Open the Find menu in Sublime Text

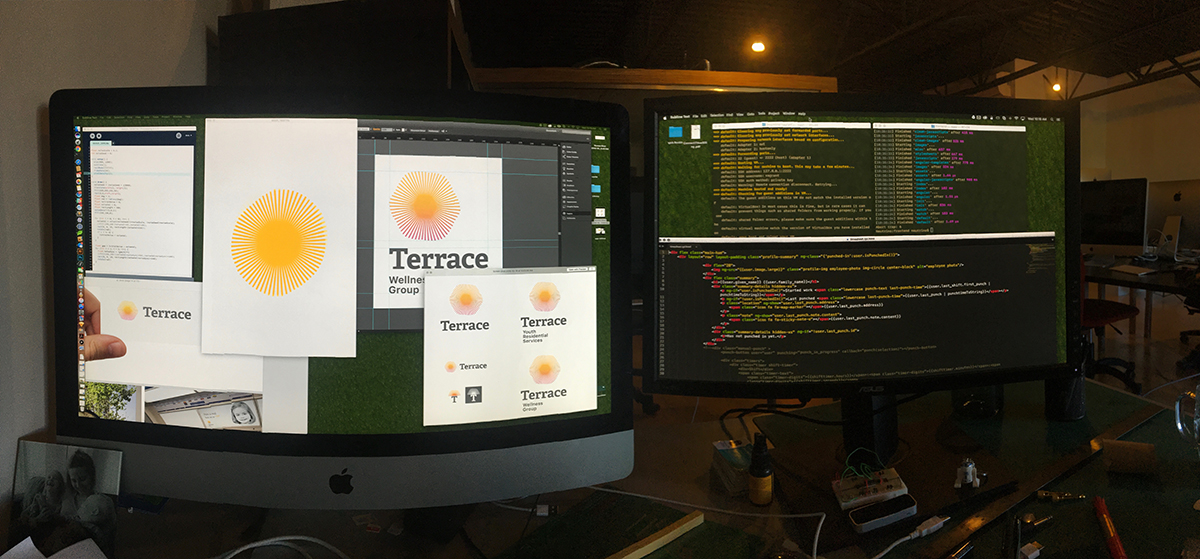730,115
